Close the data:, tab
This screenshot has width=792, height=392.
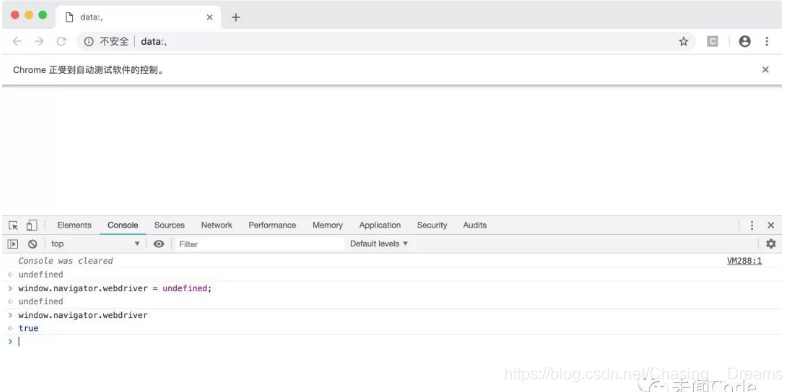click(210, 17)
